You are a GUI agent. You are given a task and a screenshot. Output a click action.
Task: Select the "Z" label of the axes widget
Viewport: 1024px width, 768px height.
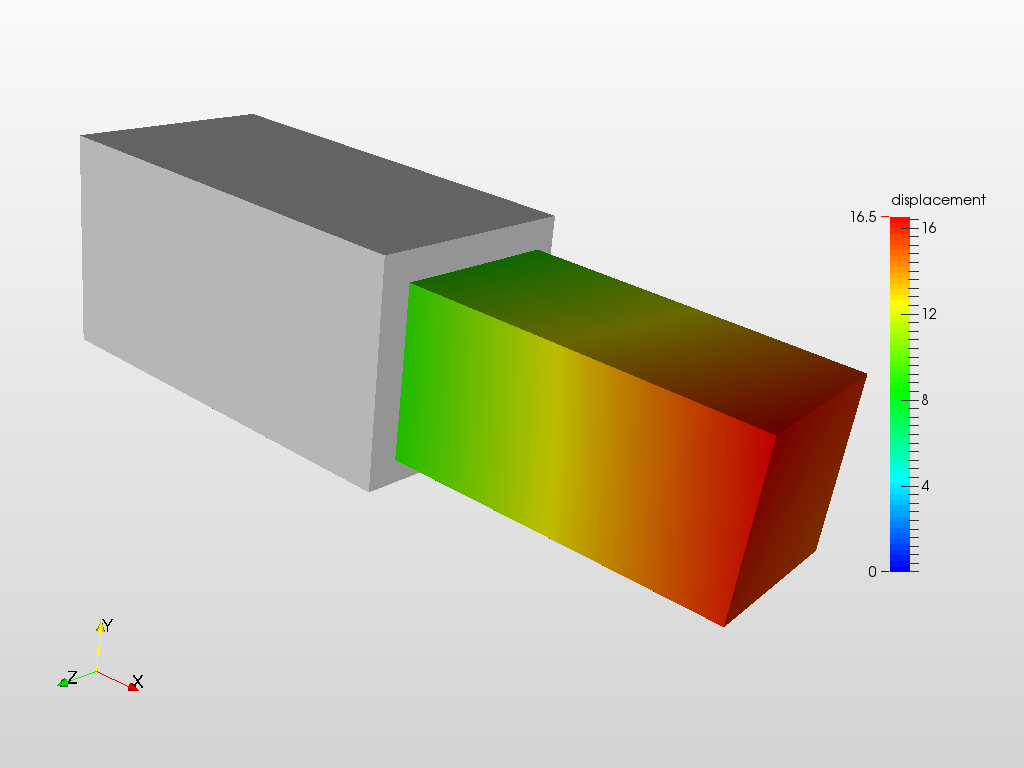[70, 676]
